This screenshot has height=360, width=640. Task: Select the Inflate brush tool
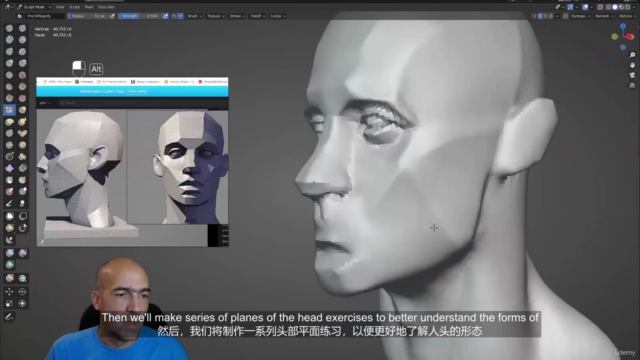pos(9,63)
